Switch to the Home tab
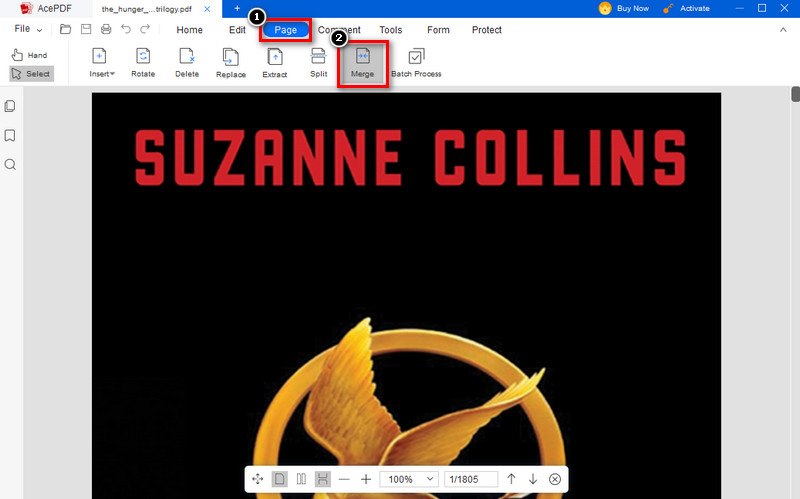The height and width of the screenshot is (499, 800). [189, 30]
